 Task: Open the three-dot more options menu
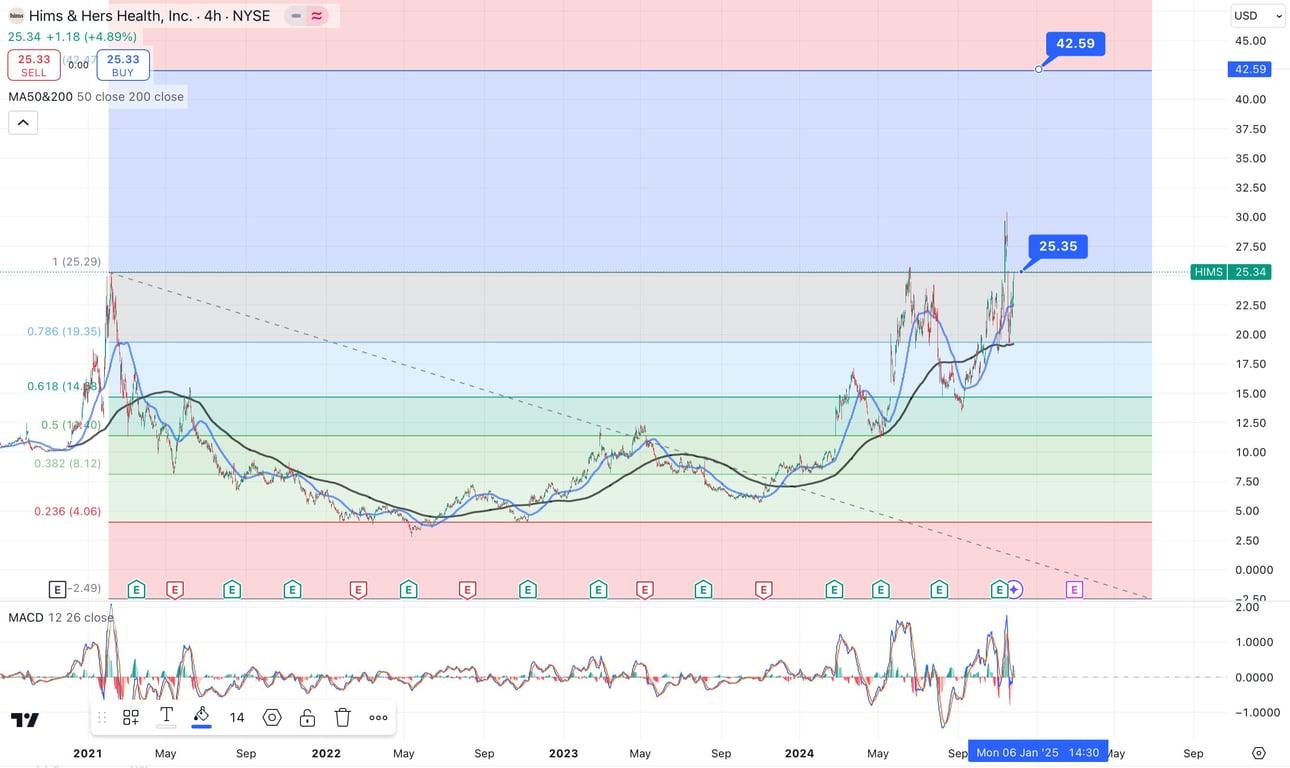point(378,717)
